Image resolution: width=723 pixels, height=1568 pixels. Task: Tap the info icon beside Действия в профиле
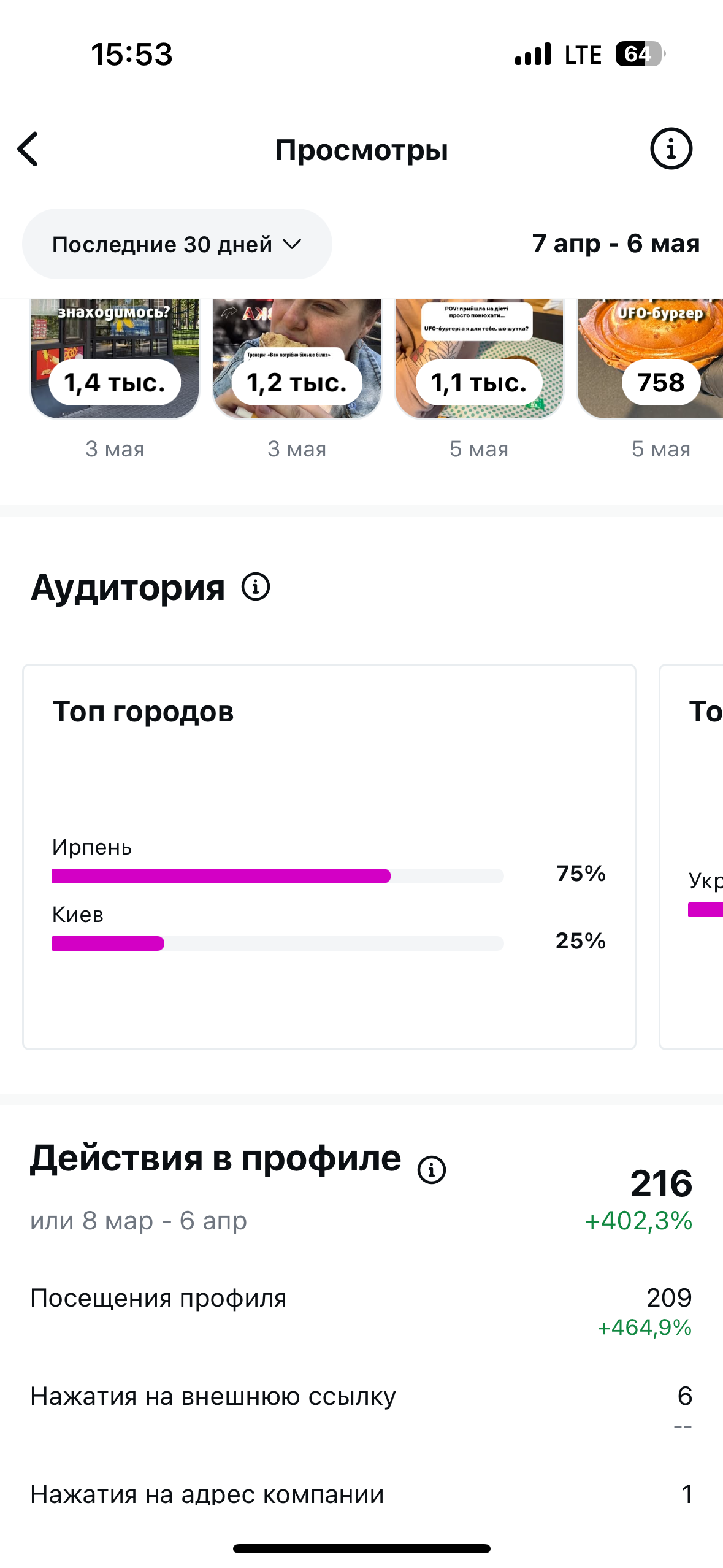[432, 1170]
